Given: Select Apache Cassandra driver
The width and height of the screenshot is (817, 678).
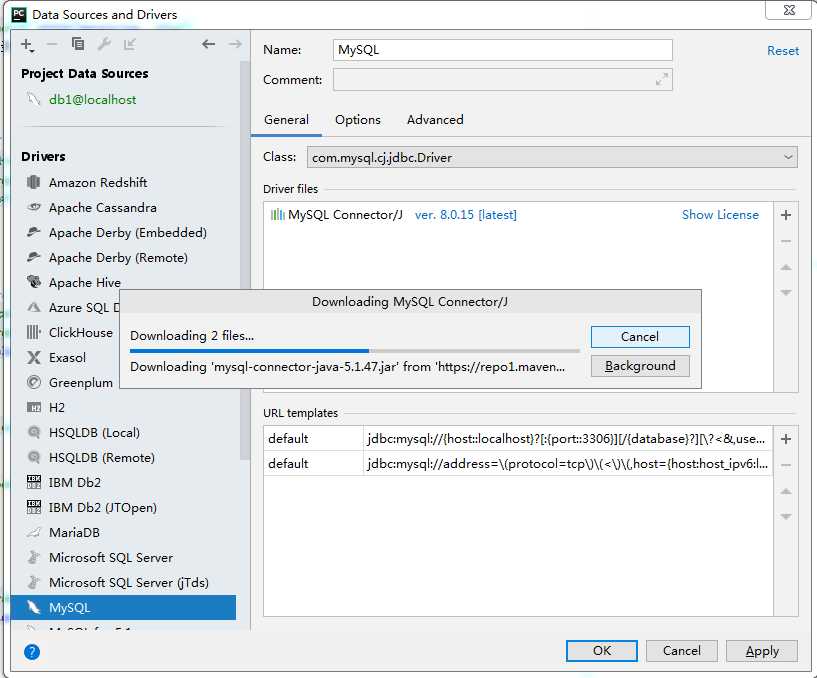Looking at the screenshot, I should click(103, 207).
